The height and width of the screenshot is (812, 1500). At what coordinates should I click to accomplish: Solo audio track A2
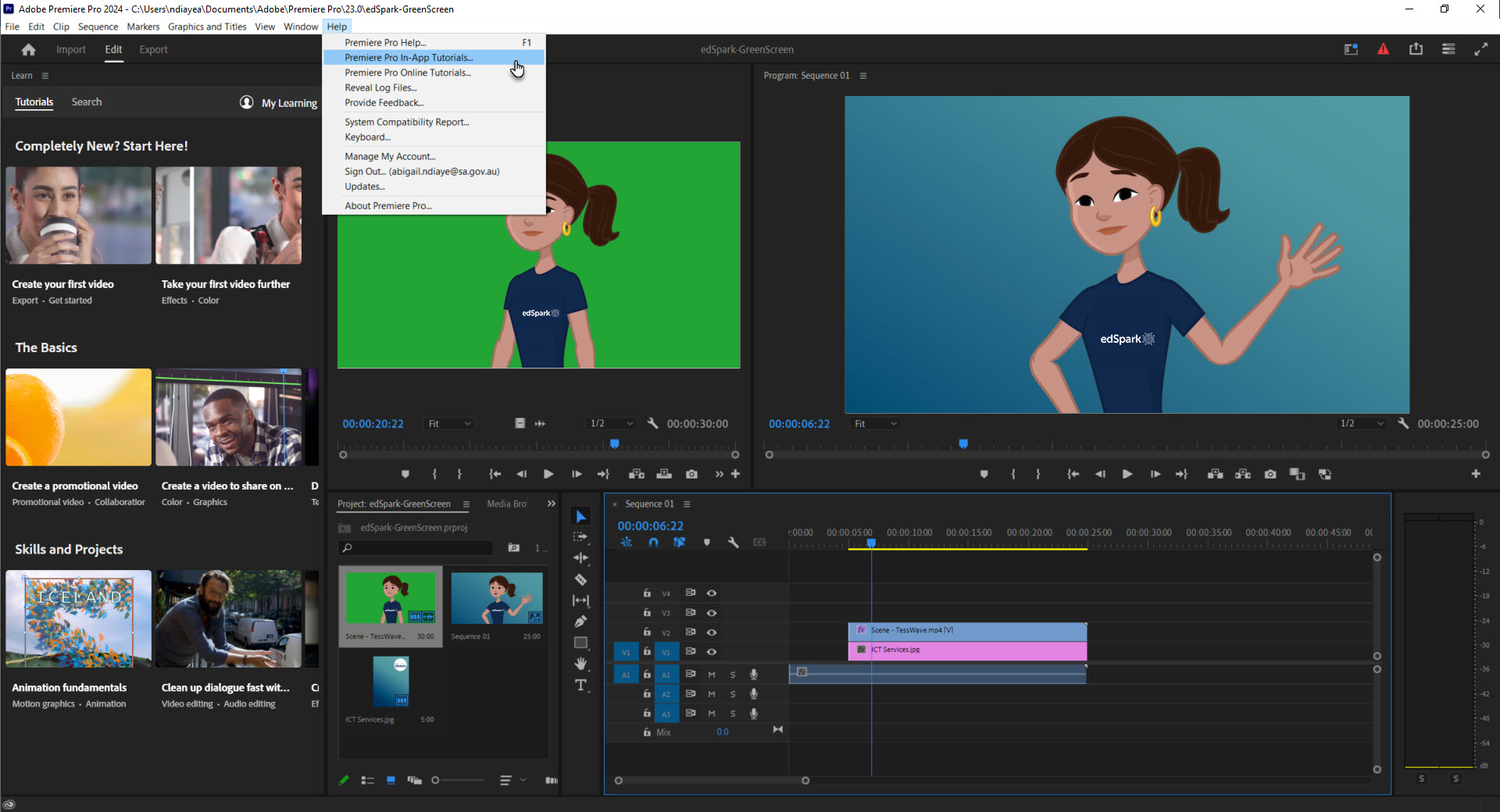[x=733, y=694]
